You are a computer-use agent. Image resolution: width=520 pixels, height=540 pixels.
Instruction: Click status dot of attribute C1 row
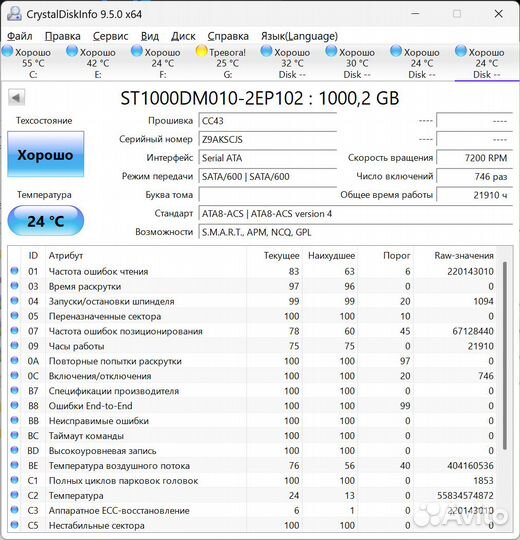(x=14, y=480)
